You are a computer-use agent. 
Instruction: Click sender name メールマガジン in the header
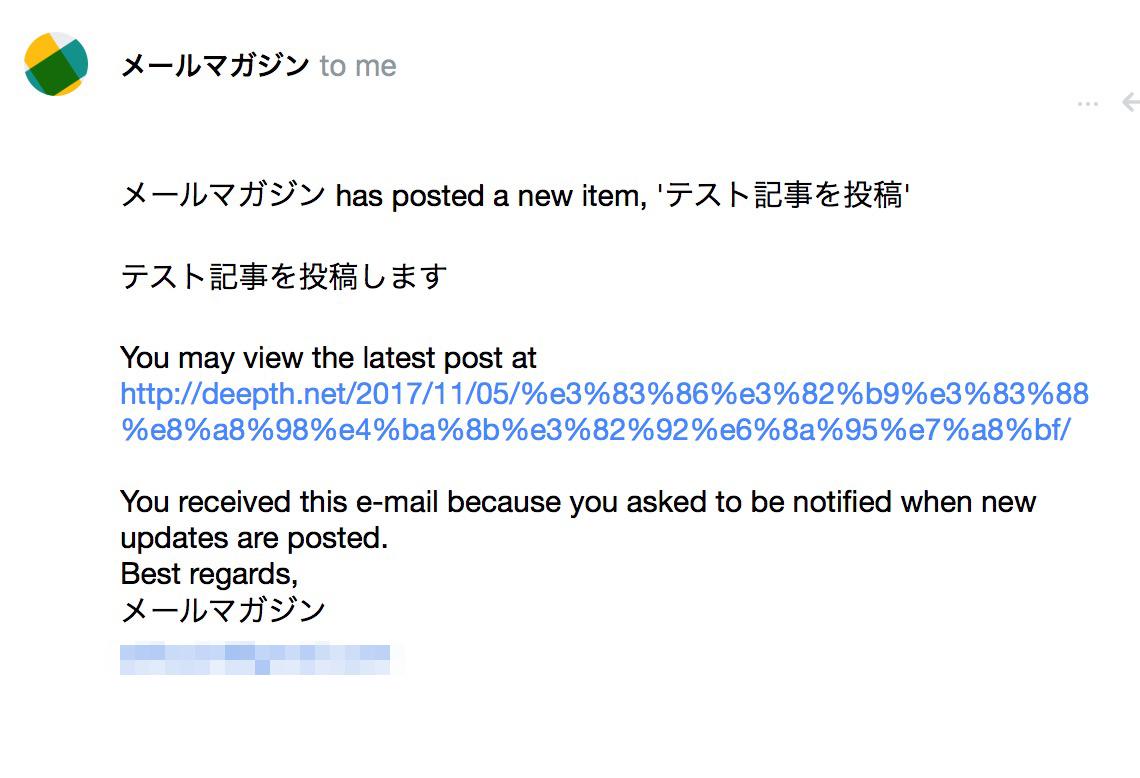point(215,66)
